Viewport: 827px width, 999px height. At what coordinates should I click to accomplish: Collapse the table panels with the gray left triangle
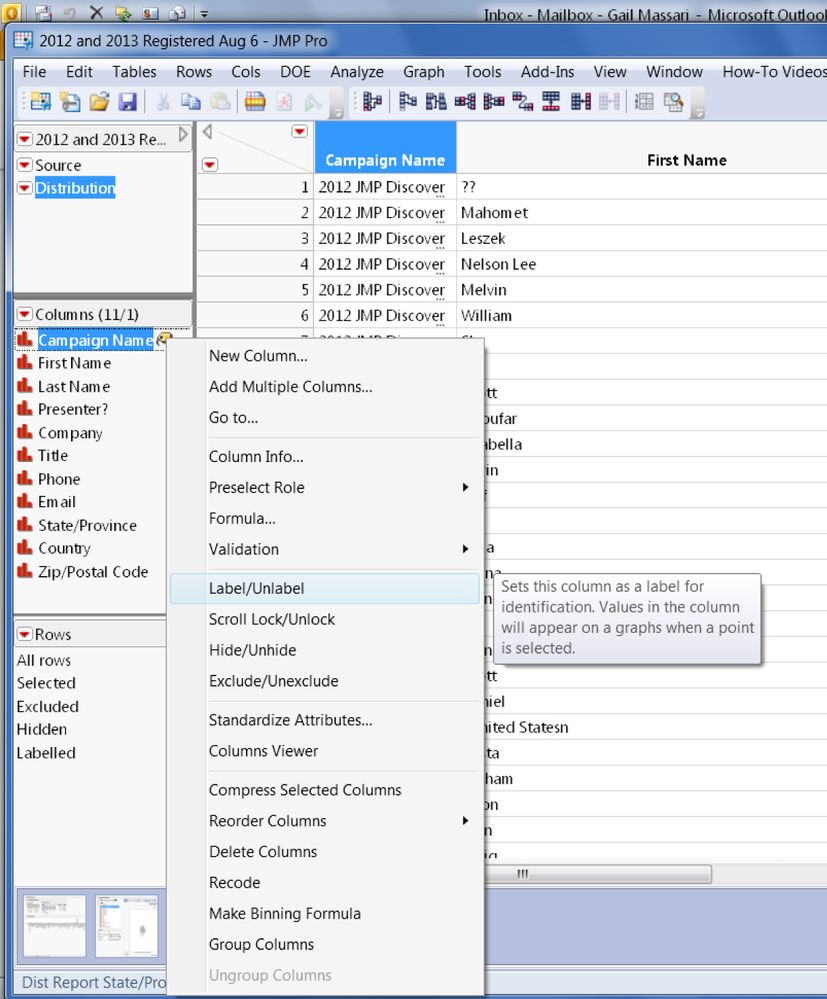coord(207,131)
